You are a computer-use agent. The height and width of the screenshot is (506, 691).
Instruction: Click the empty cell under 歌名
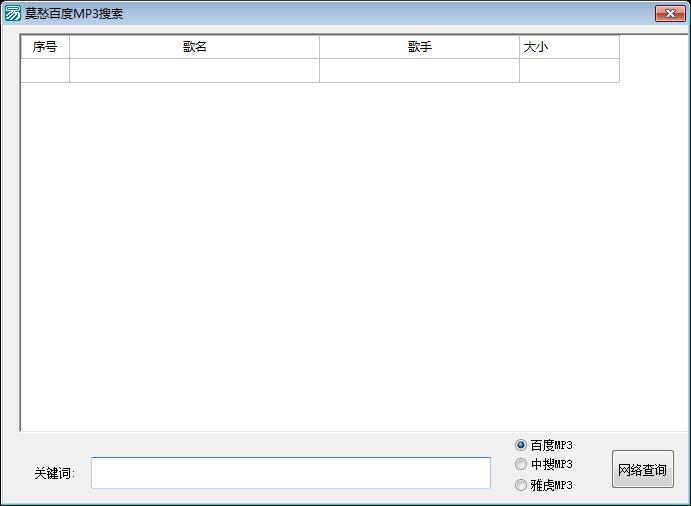click(194, 71)
